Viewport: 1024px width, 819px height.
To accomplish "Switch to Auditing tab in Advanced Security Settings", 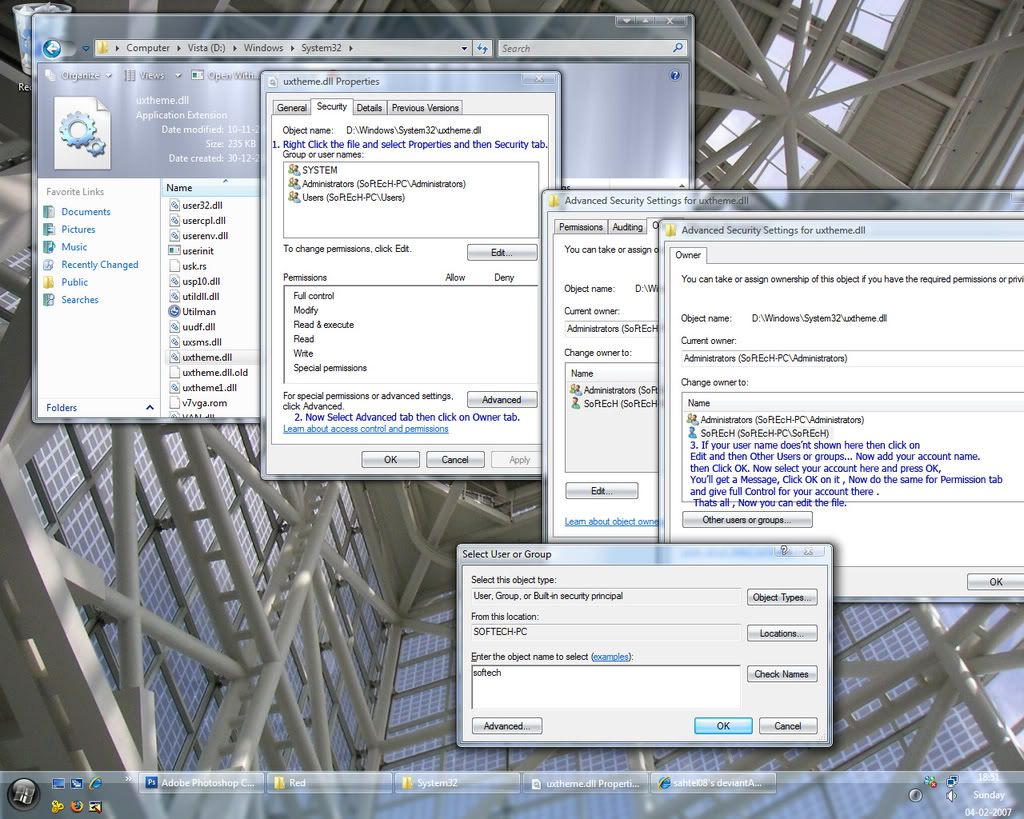I will click(x=627, y=227).
